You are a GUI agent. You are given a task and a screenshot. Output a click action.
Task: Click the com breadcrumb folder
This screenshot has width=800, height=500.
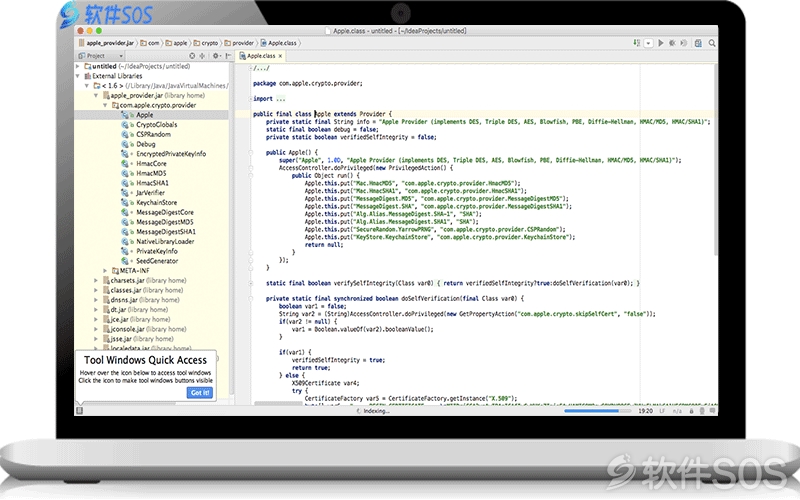click(150, 43)
